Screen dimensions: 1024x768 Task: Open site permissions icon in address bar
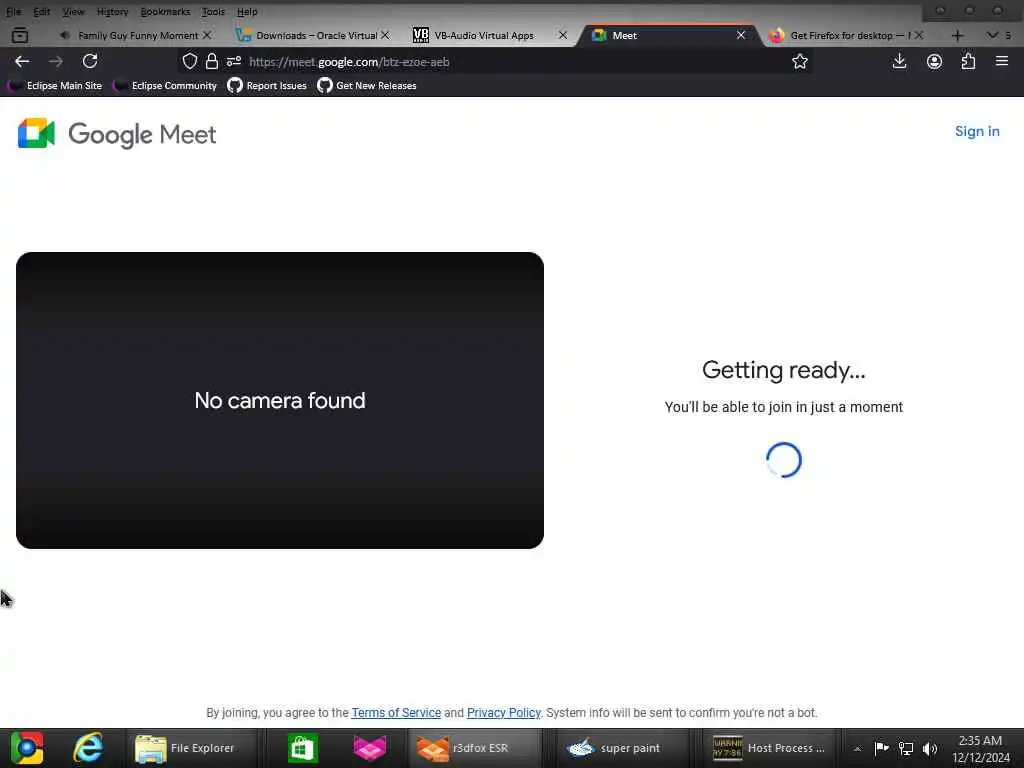(234, 61)
